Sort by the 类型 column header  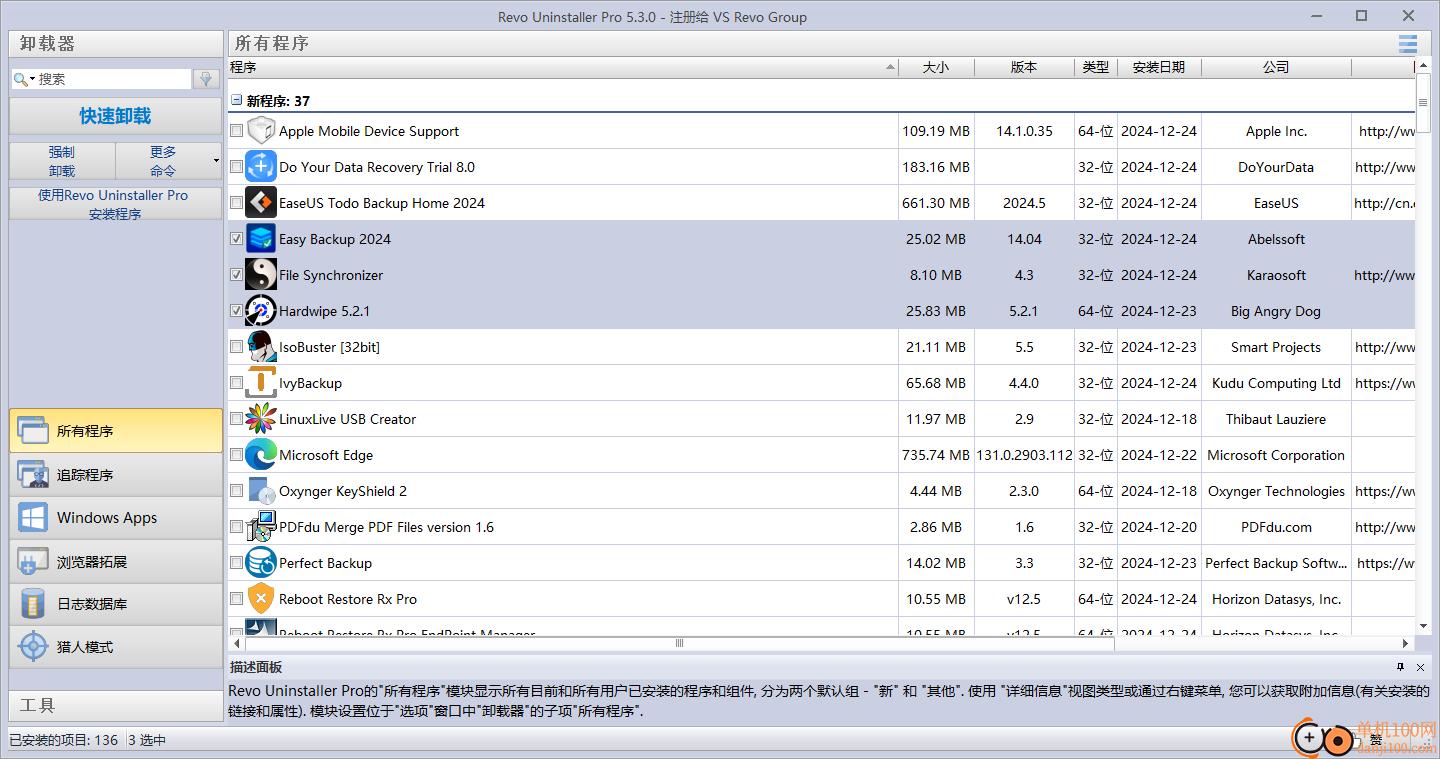tap(1096, 67)
